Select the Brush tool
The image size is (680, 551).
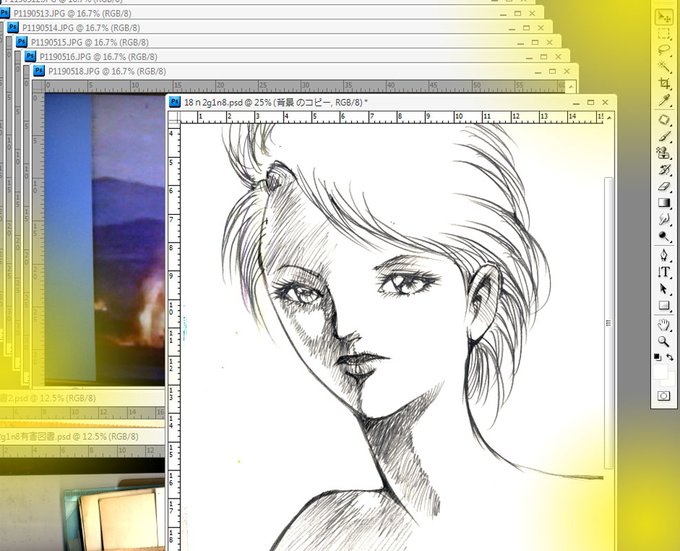click(664, 137)
